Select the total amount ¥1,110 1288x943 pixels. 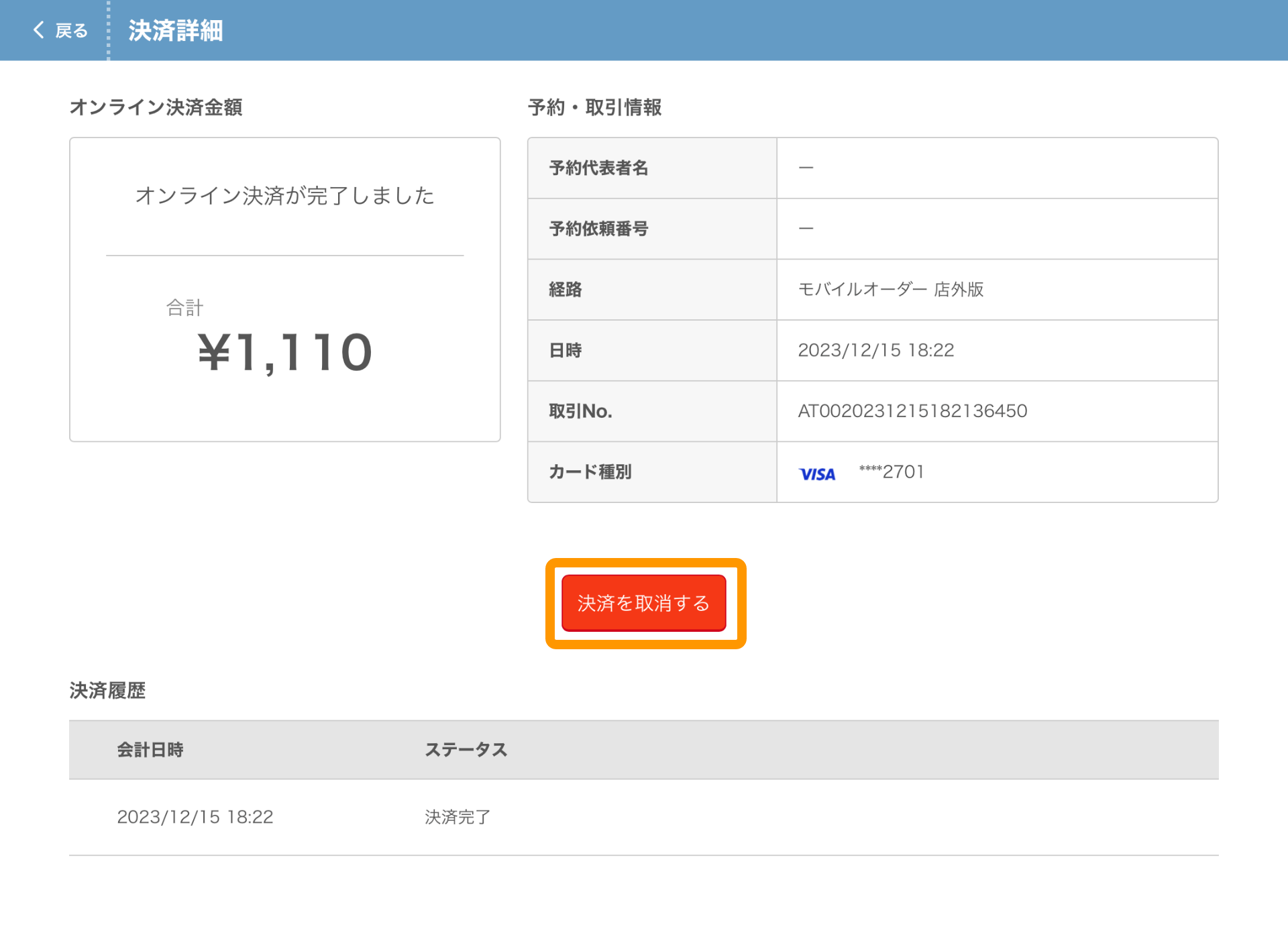pos(284,353)
